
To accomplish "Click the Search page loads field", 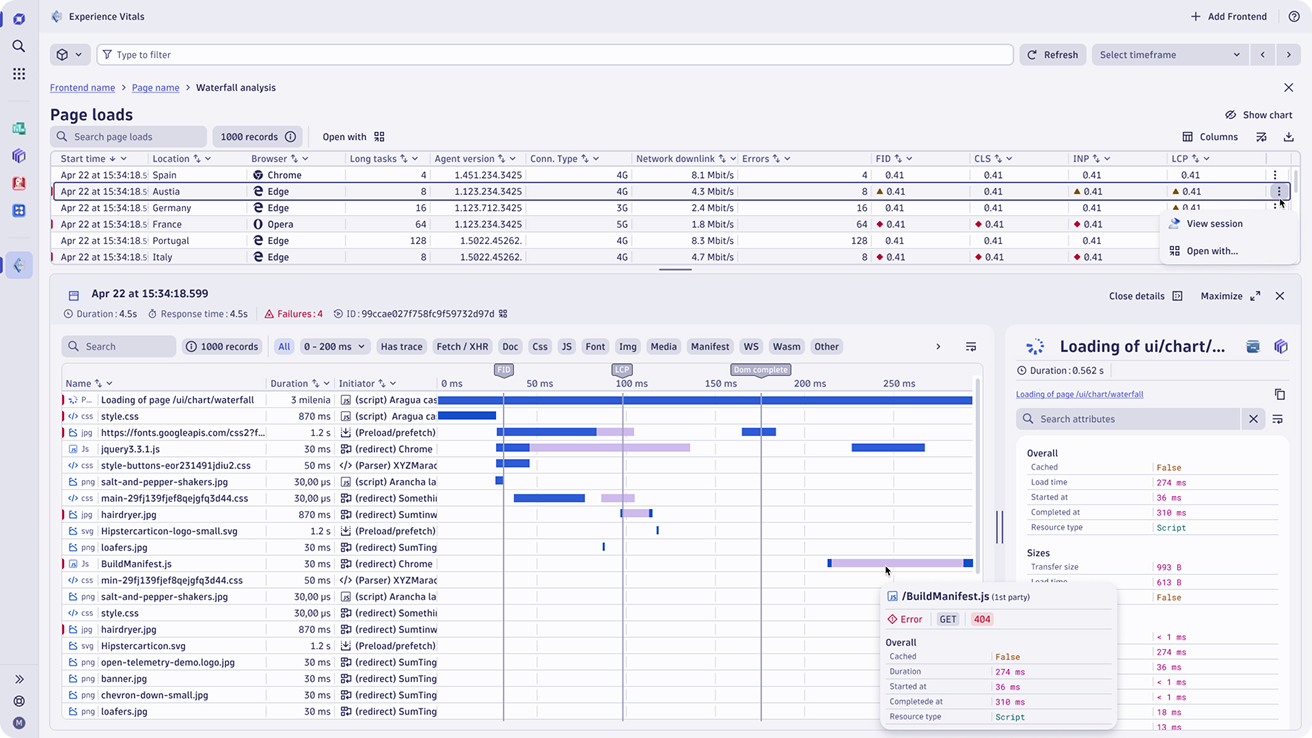I will (x=129, y=137).
